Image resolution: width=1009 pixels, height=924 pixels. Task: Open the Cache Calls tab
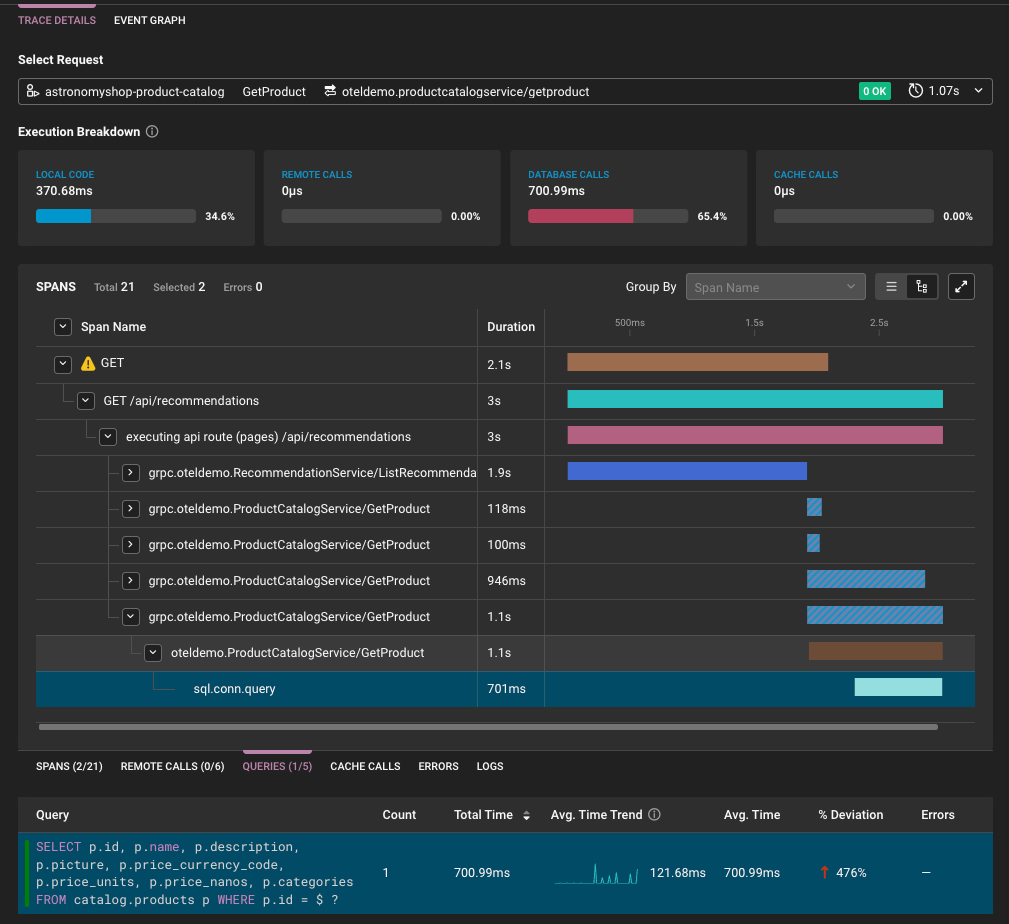point(365,766)
